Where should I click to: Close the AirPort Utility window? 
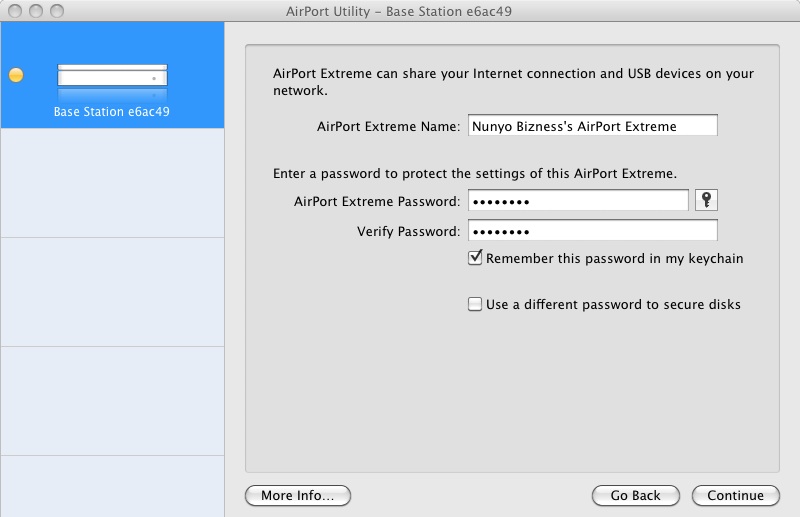15,10
